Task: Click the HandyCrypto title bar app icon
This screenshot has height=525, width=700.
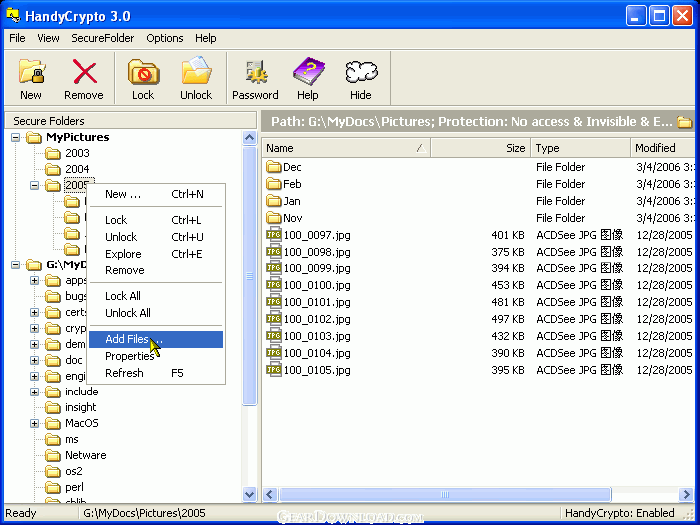Action: pyautogui.click(x=13, y=16)
